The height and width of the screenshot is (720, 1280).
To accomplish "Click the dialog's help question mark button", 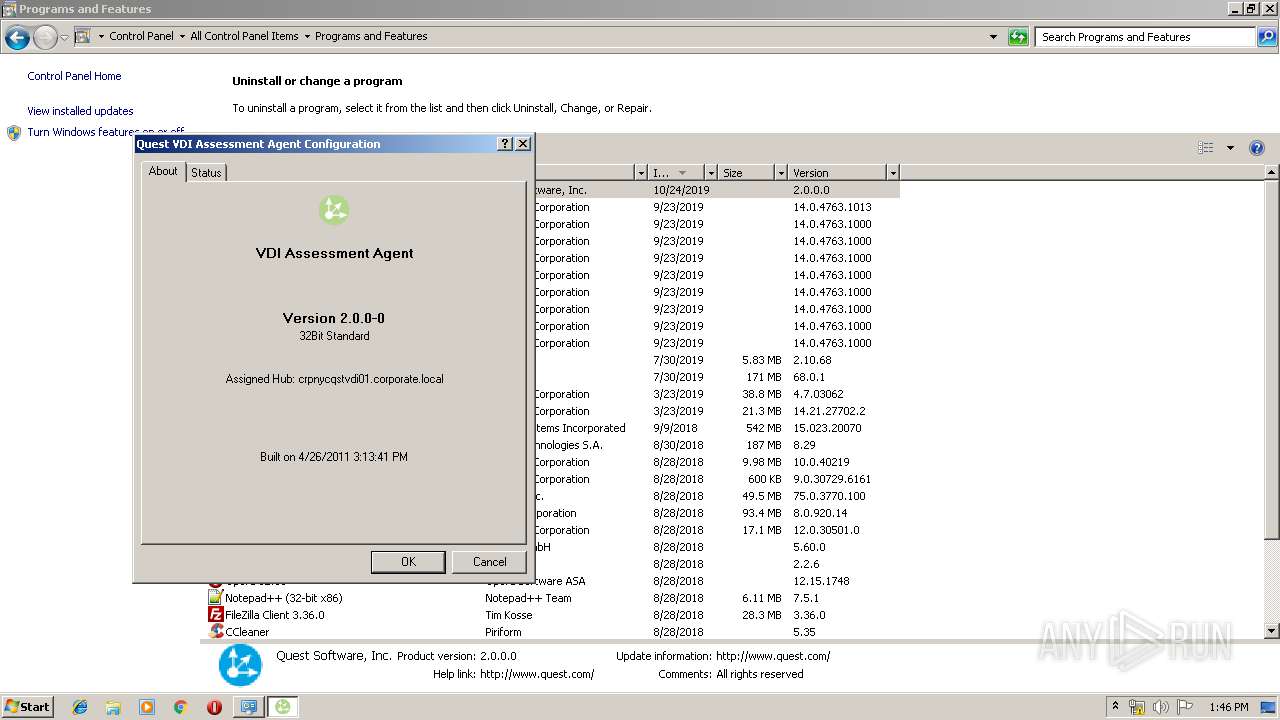I will (505, 144).
